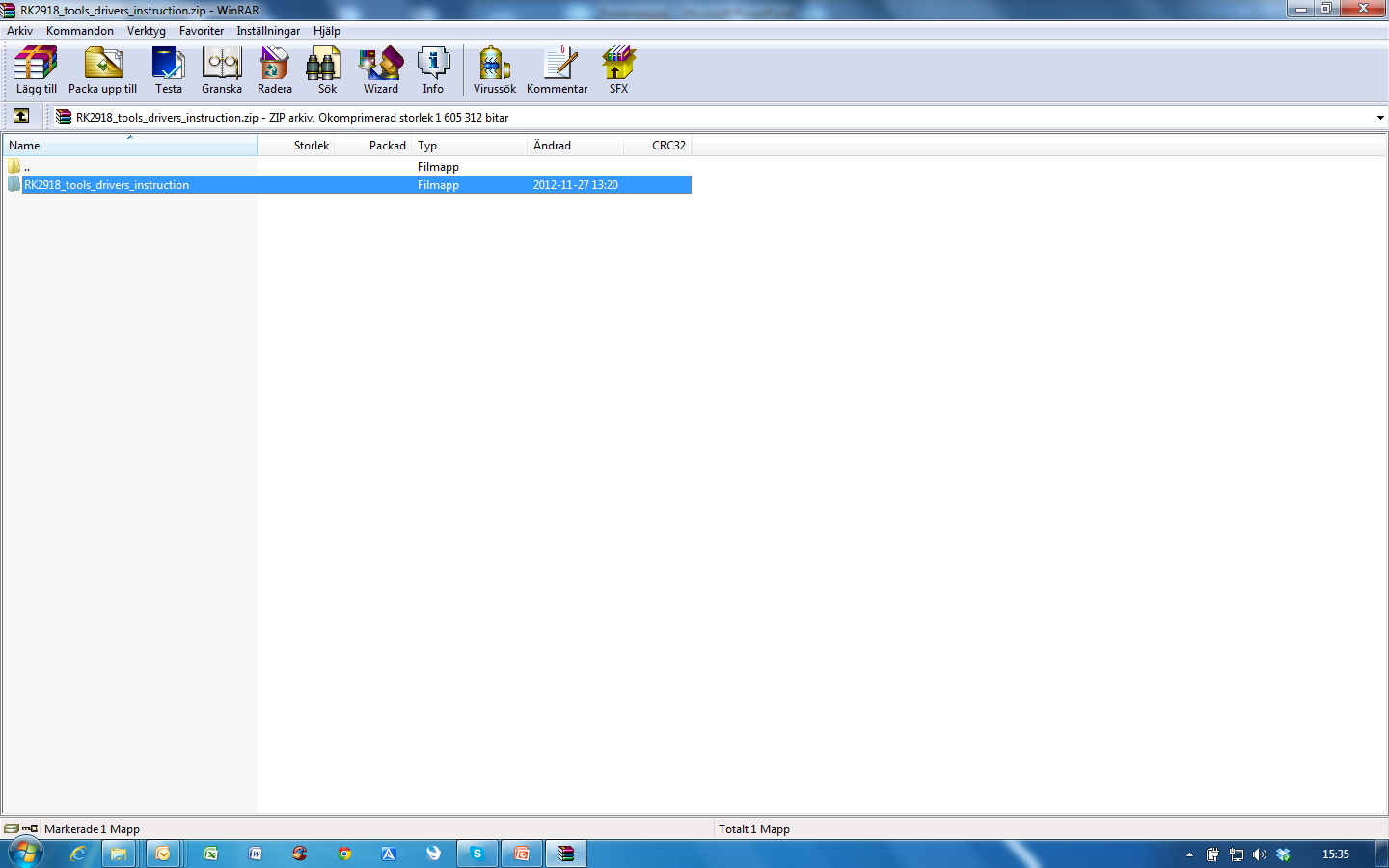
Task: Sort by the CRC32 column header
Action: [658, 146]
